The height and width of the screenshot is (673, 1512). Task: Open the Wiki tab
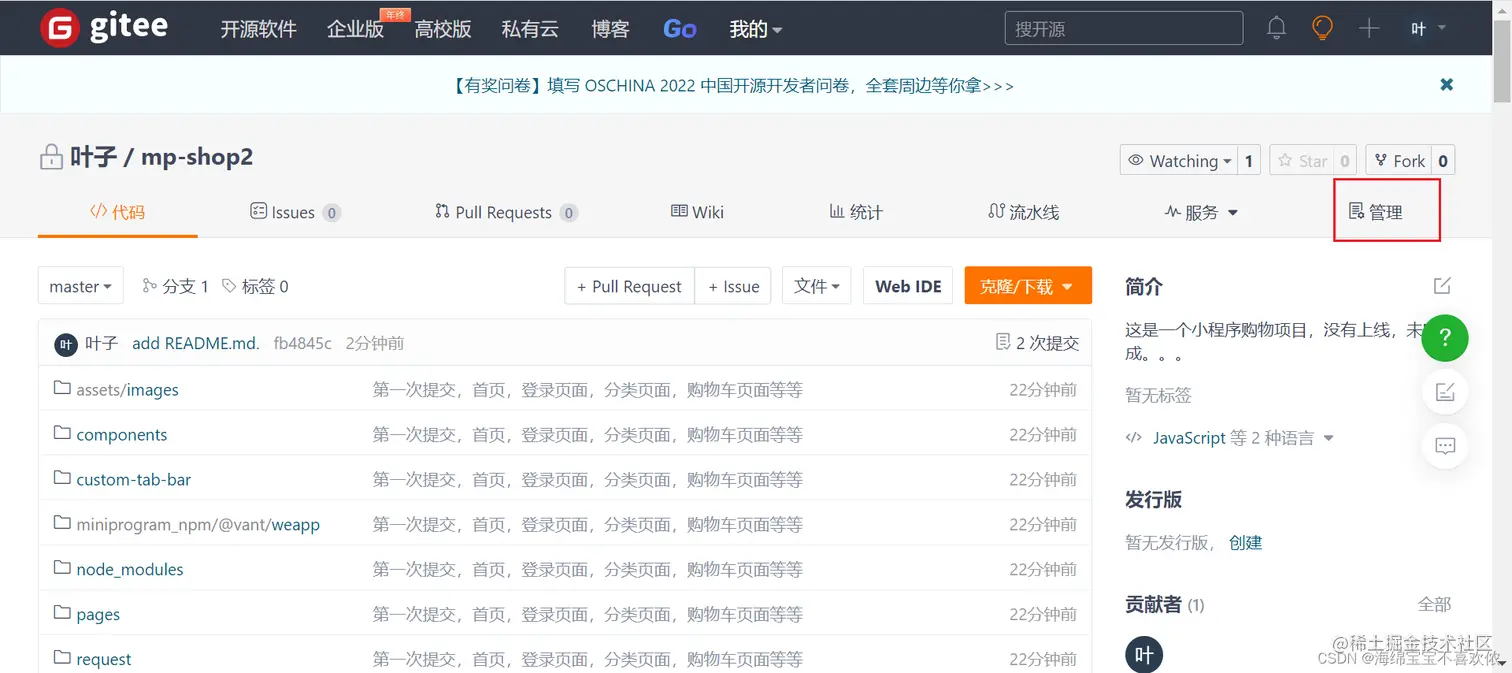(697, 212)
